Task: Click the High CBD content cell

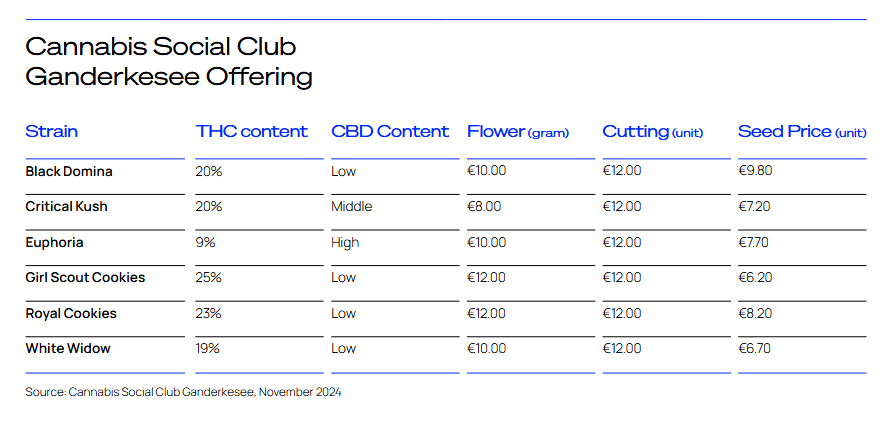Action: pyautogui.click(x=345, y=243)
